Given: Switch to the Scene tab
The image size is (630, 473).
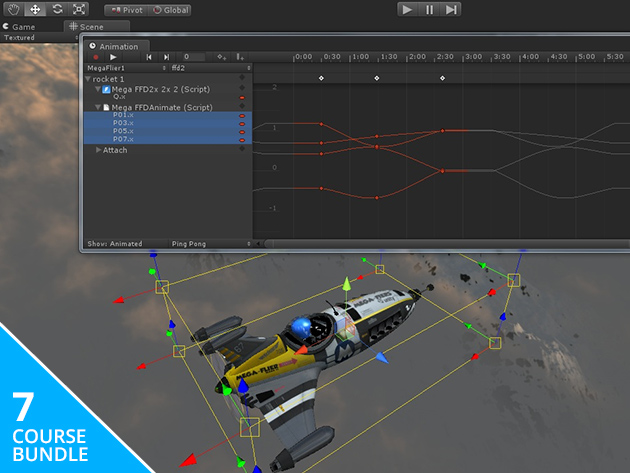Looking at the screenshot, I should (89, 27).
